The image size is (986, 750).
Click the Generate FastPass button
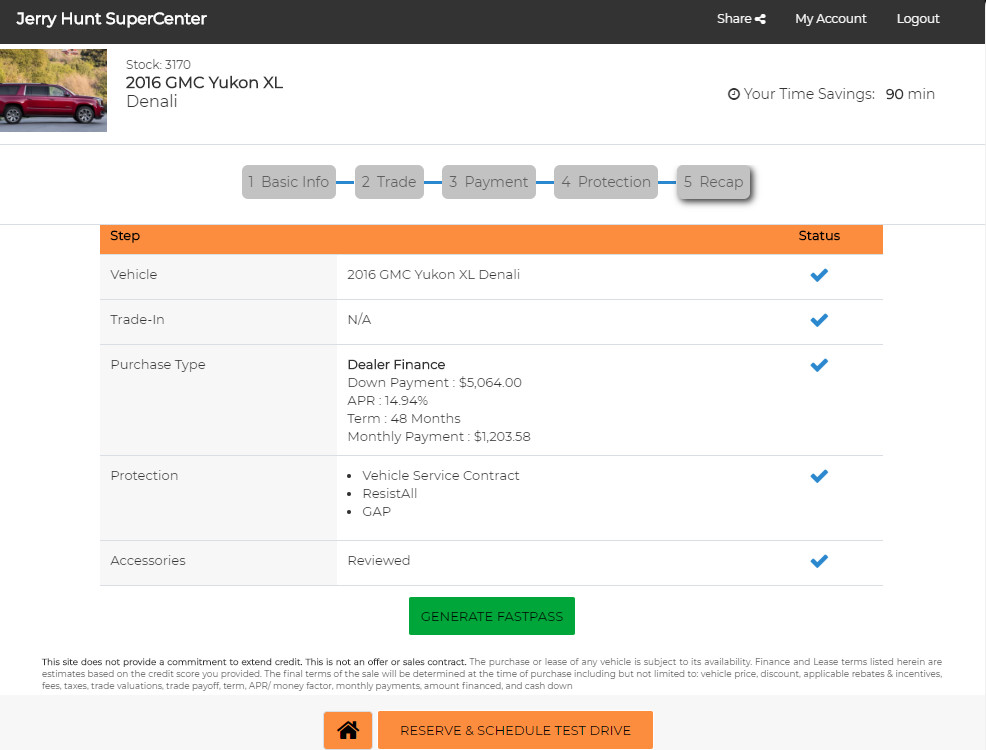tap(492, 616)
